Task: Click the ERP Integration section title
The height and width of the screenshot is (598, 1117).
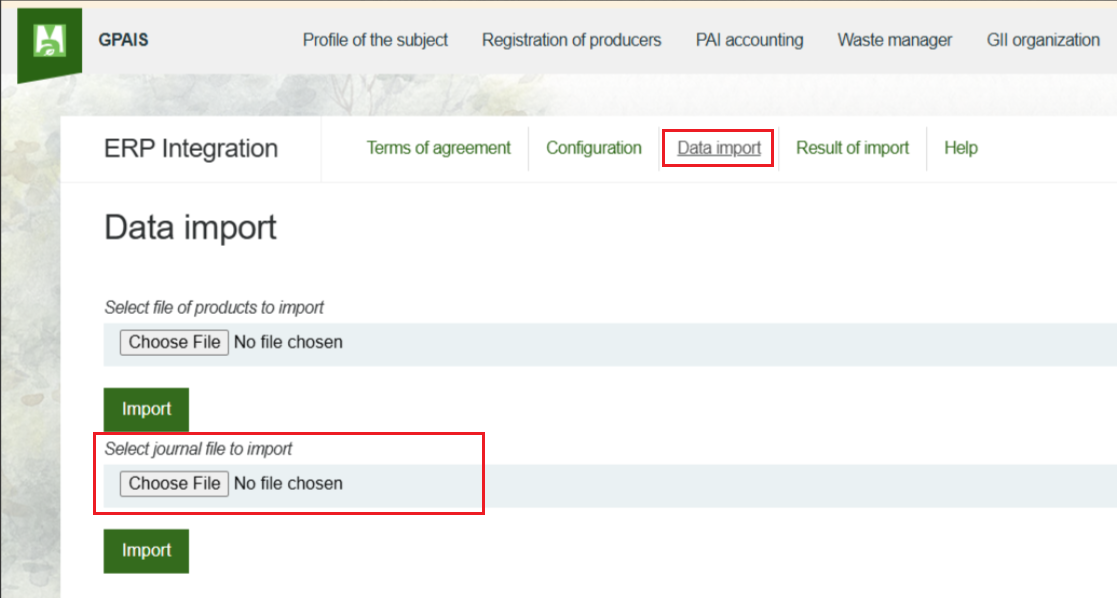Action: pyautogui.click(x=191, y=149)
